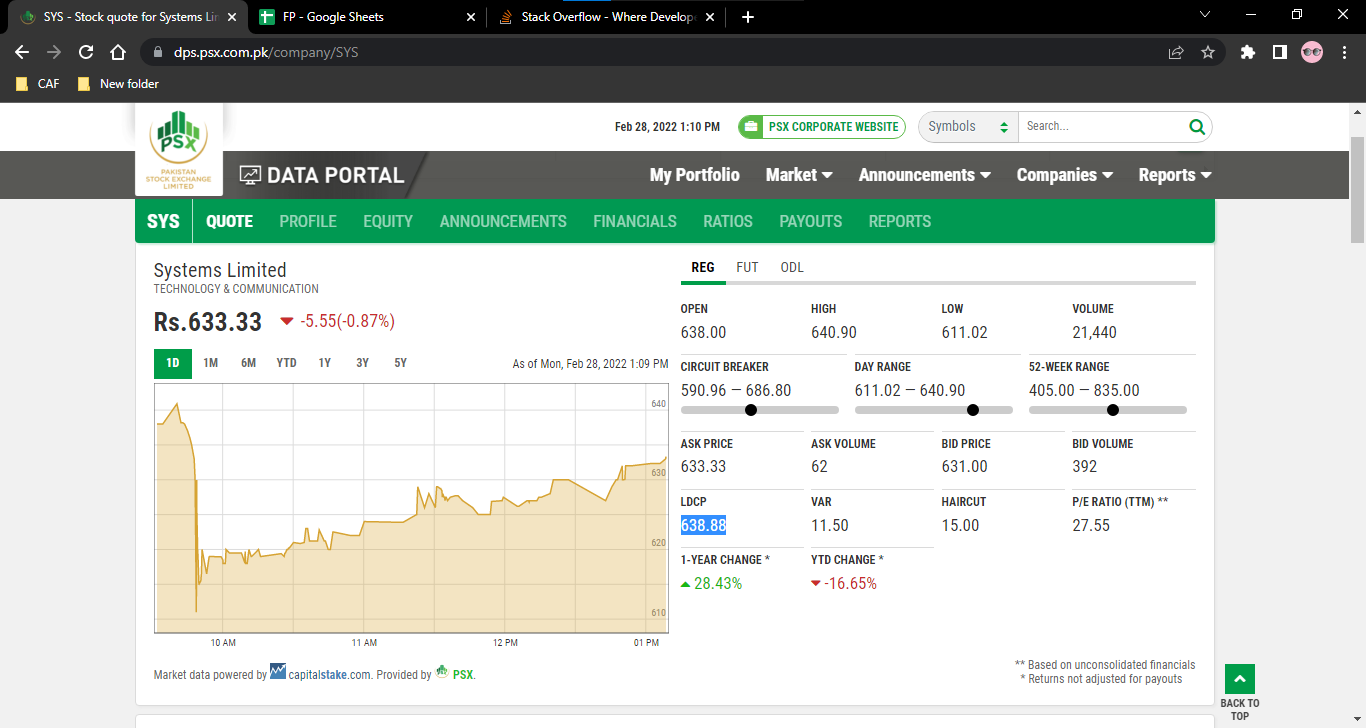1366x728 pixels.
Task: Close the Stack Overflow tab
Action: (x=712, y=17)
